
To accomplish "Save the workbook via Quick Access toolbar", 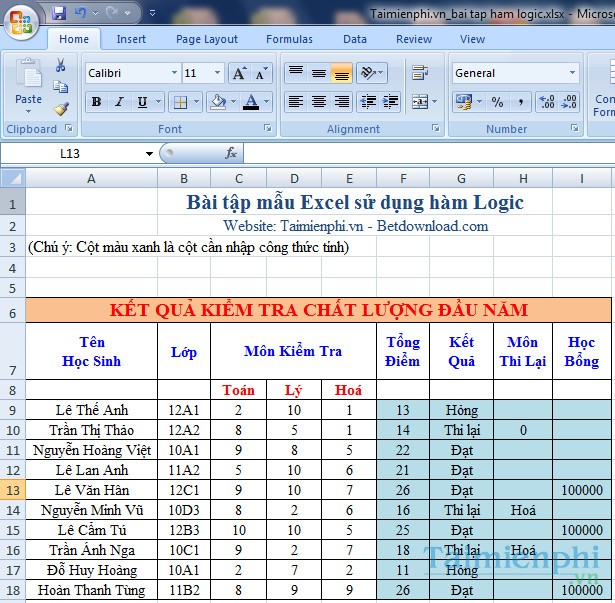I will (x=59, y=13).
